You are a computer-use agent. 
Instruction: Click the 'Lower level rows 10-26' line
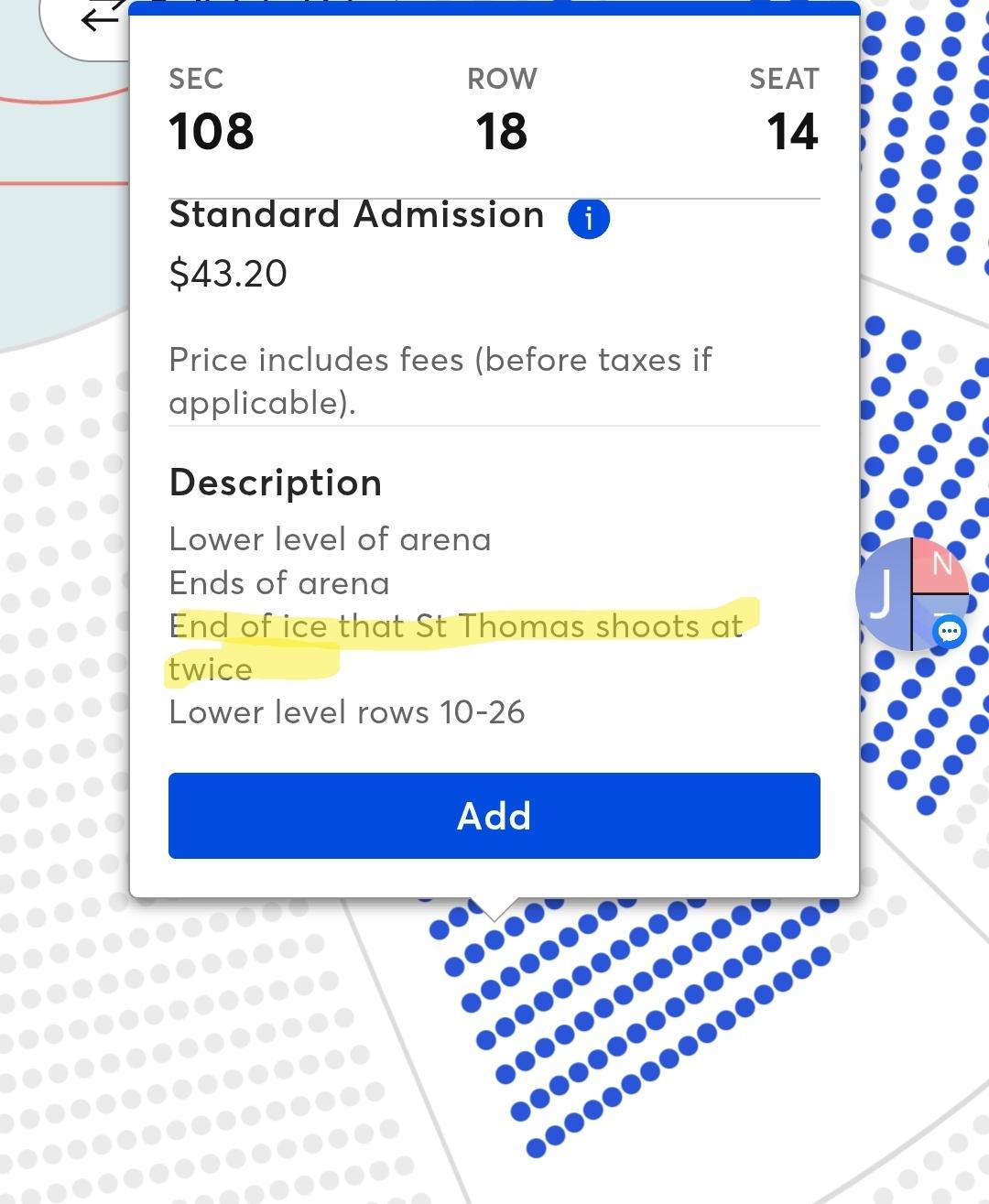(347, 712)
